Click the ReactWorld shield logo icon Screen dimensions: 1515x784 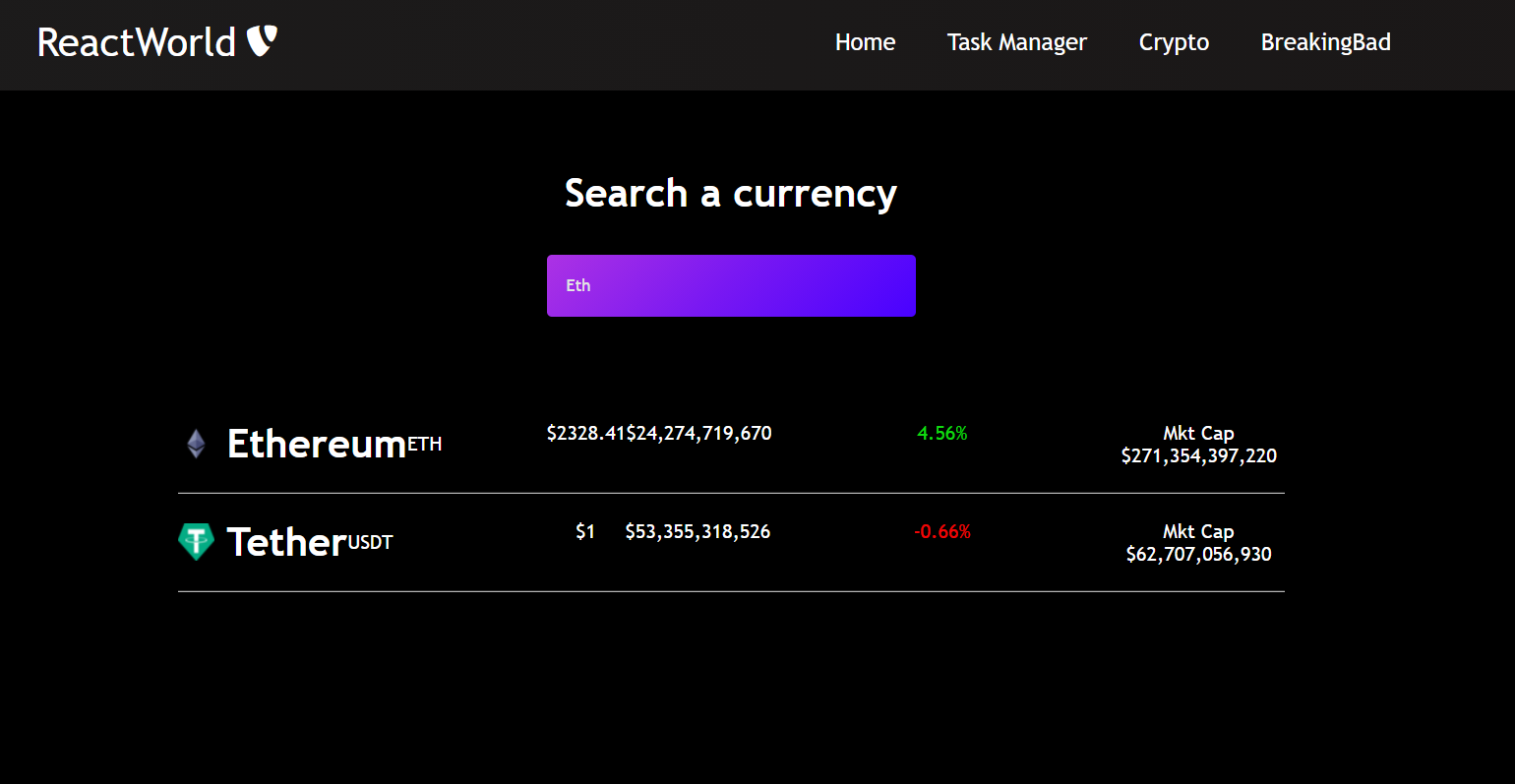click(x=262, y=41)
